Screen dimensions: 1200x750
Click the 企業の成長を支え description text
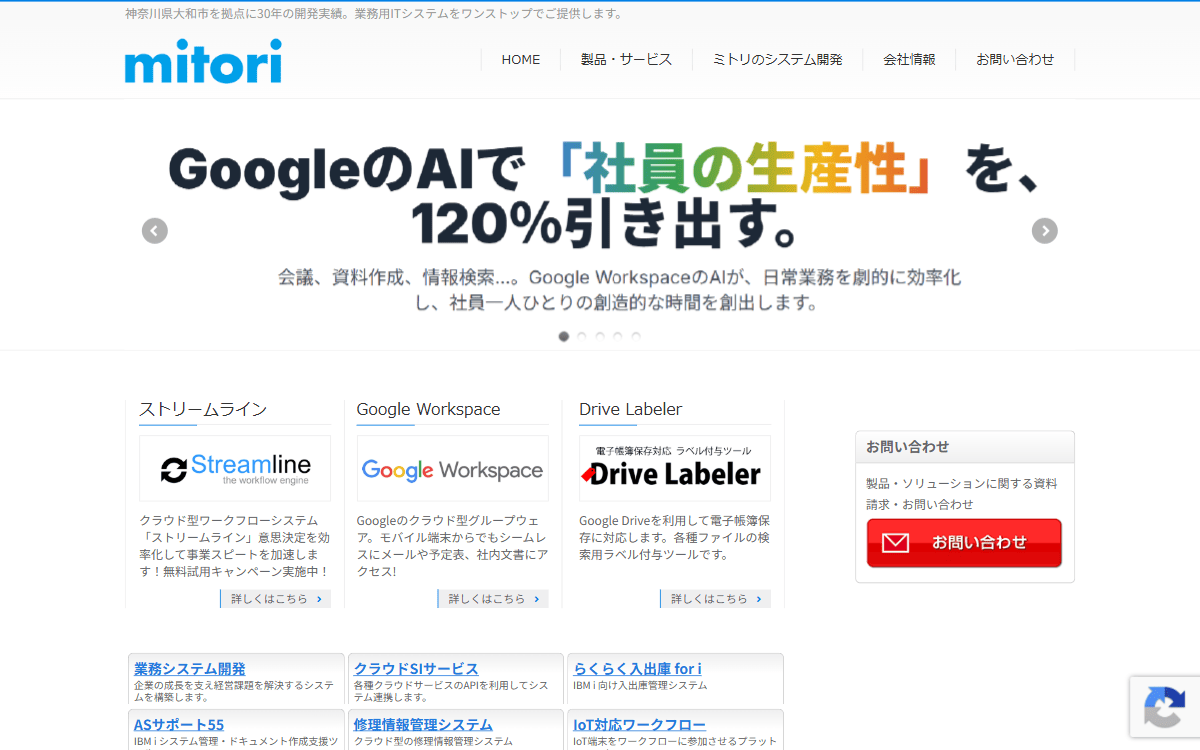point(234,691)
